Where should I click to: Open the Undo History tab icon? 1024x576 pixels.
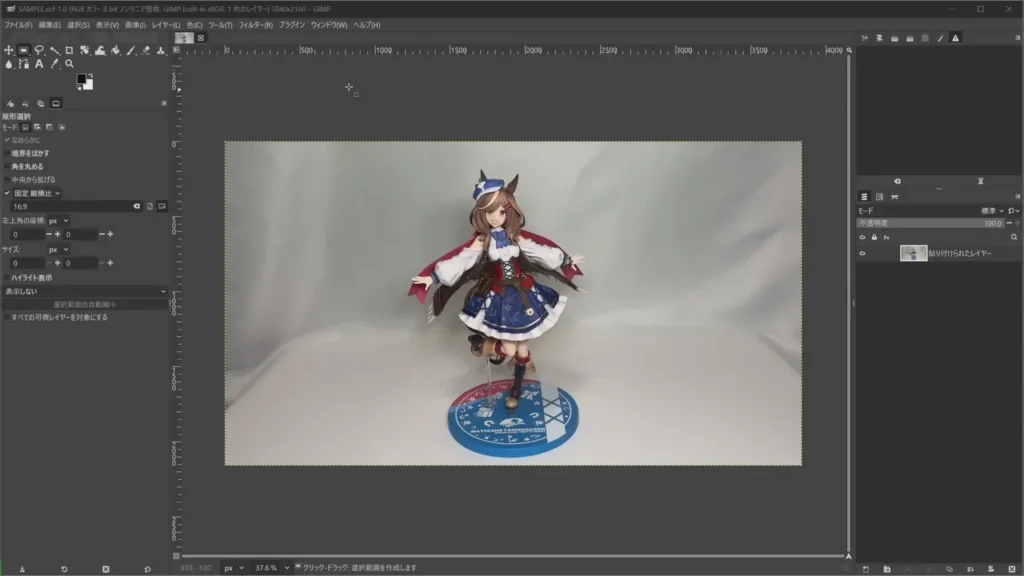25,104
